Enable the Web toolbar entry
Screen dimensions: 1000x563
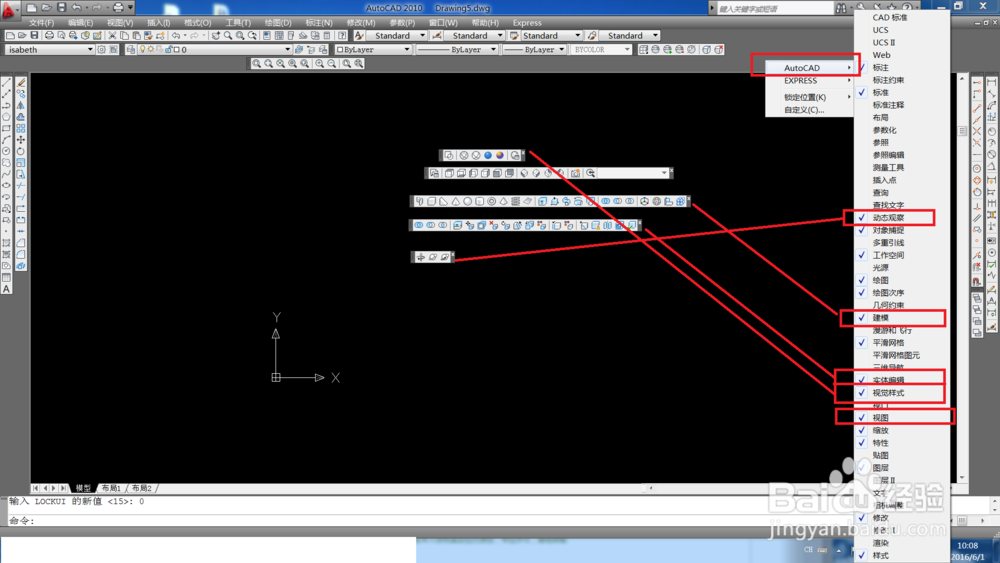coord(902,55)
